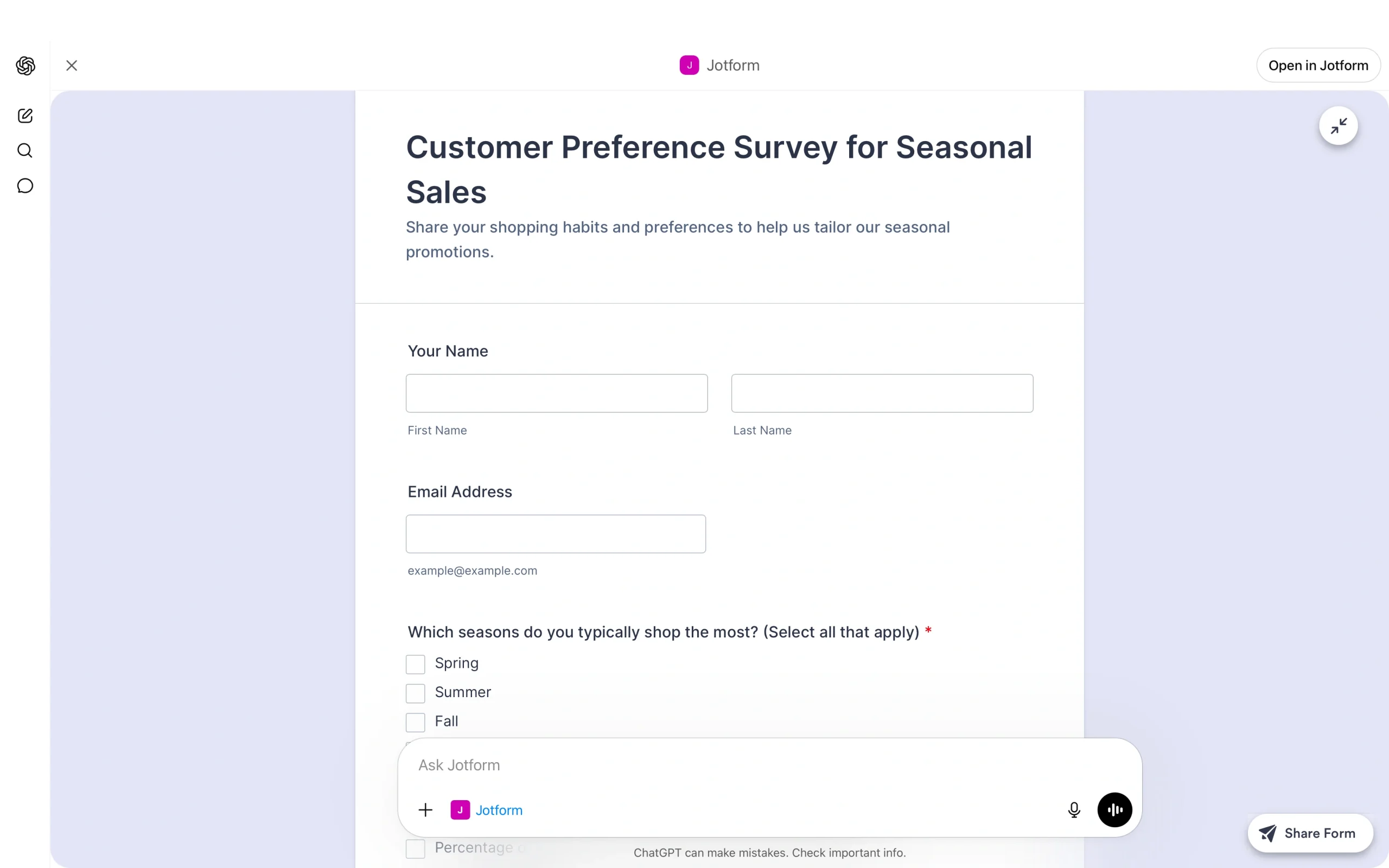1389x868 pixels.
Task: Close the Jotform panel with the X
Action: (71, 65)
